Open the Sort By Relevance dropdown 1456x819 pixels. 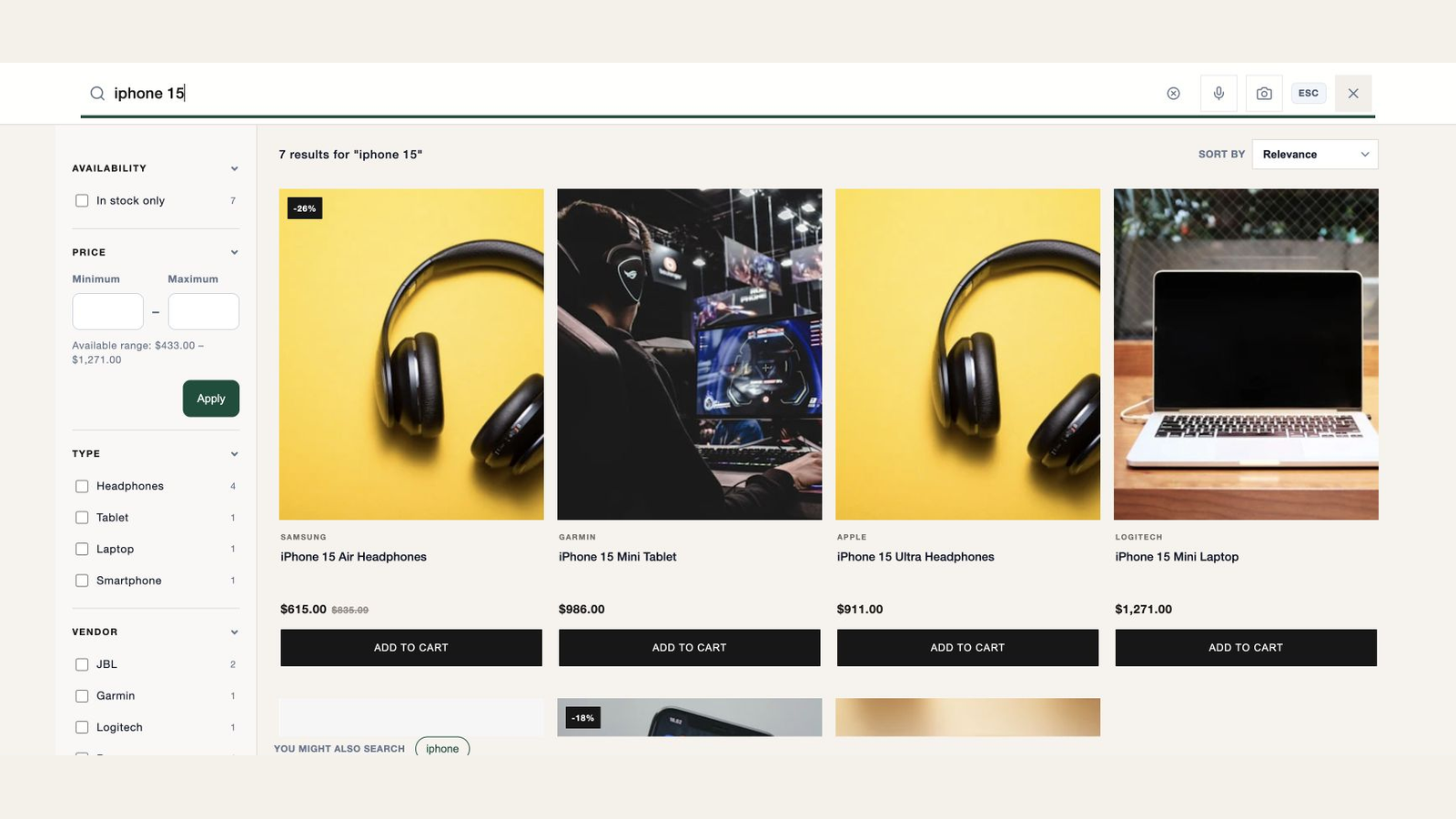pyautogui.click(x=1315, y=155)
